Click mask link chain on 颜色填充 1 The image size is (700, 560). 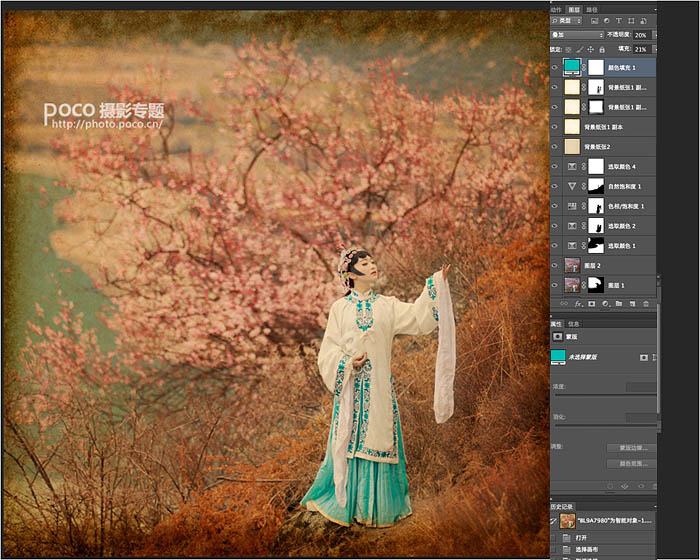pos(584,67)
